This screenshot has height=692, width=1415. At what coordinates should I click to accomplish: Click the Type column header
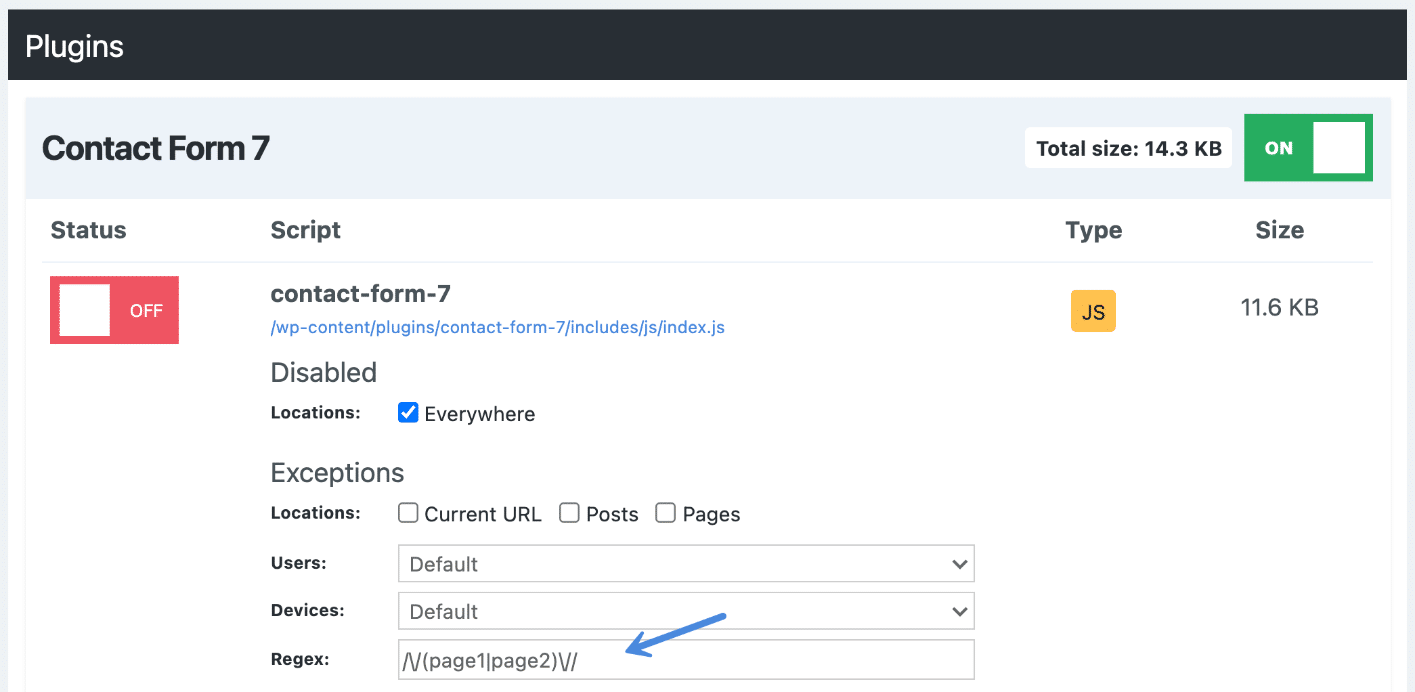1093,230
